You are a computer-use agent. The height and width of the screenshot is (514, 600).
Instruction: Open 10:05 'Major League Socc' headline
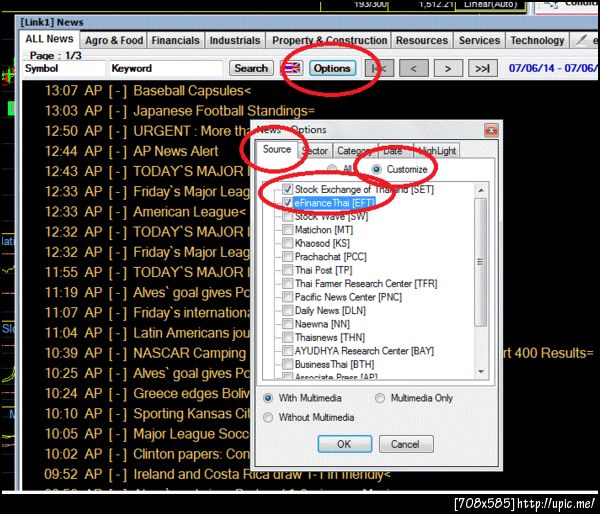191,434
